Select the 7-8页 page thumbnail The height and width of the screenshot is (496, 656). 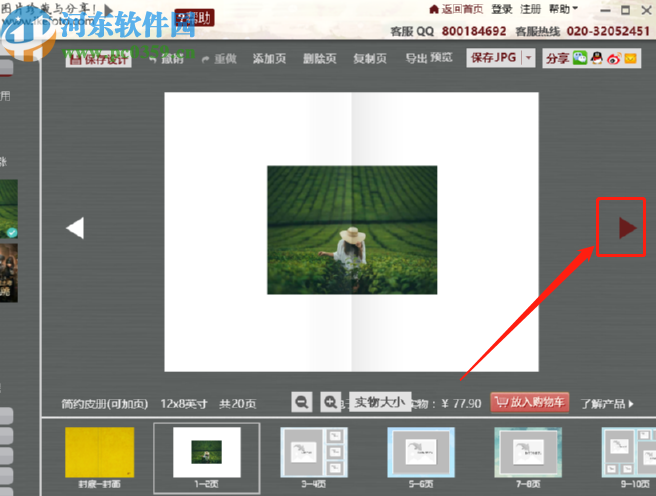click(528, 452)
